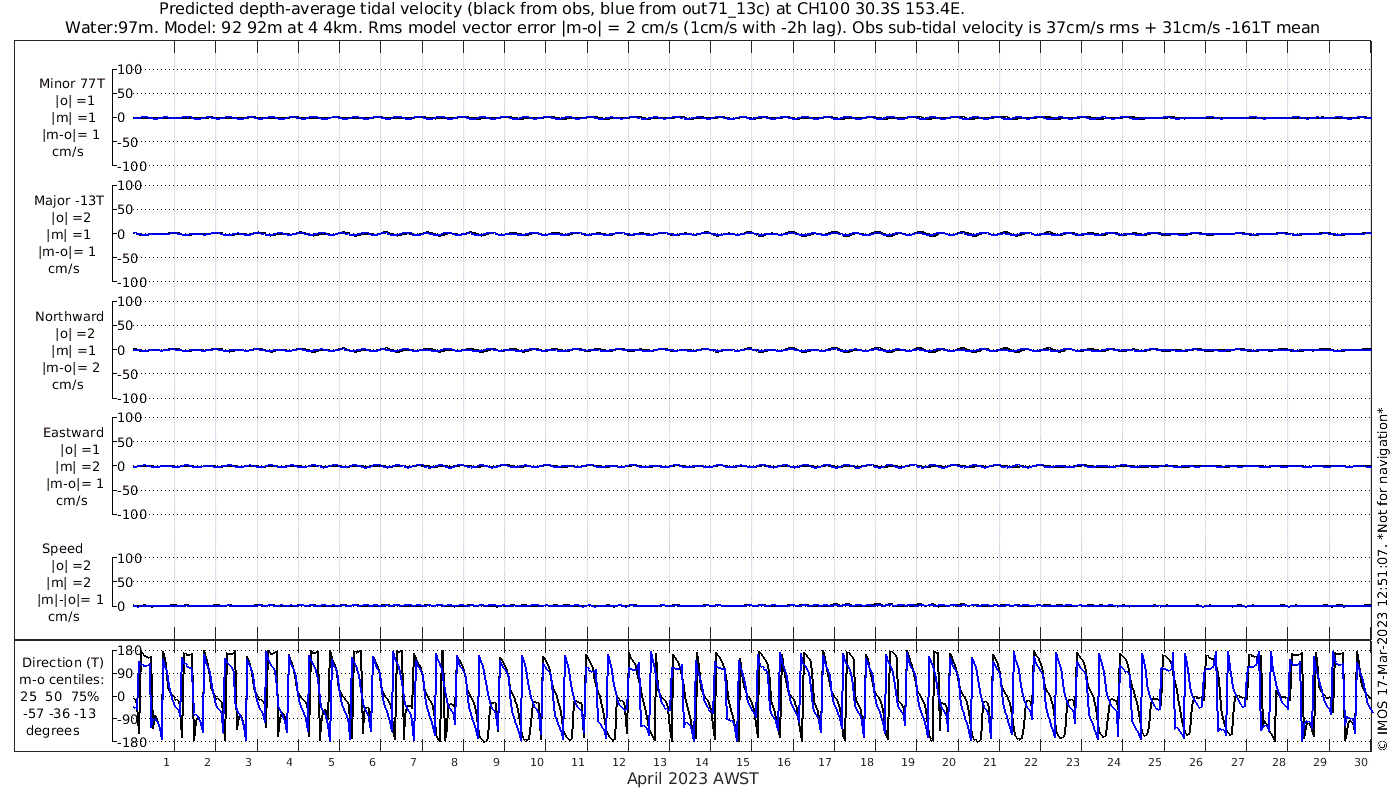The image size is (1400, 800).
Task: Click day '20' on the date axis
Action: (949, 763)
